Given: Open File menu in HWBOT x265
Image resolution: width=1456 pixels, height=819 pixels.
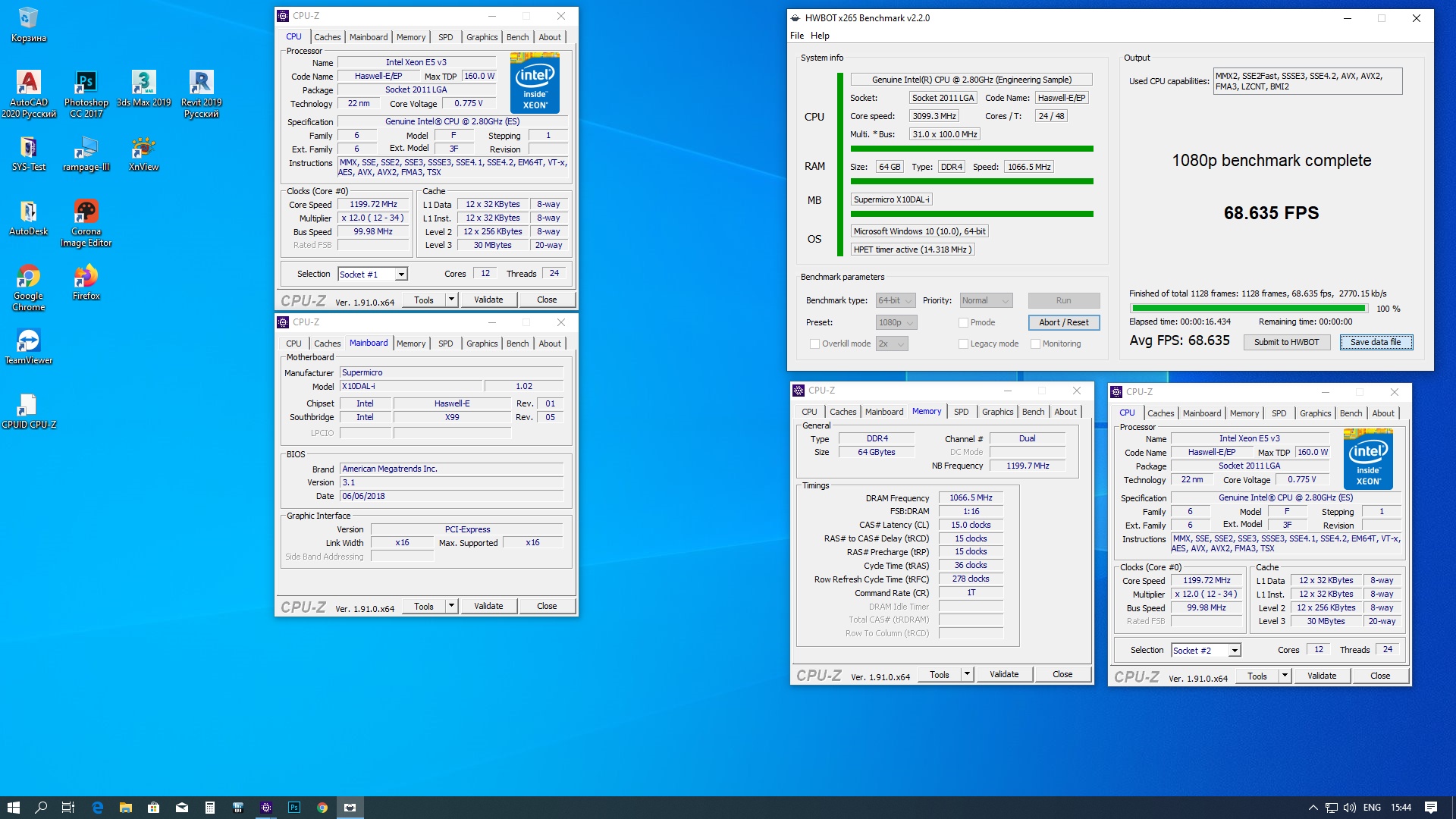Looking at the screenshot, I should coord(797,36).
